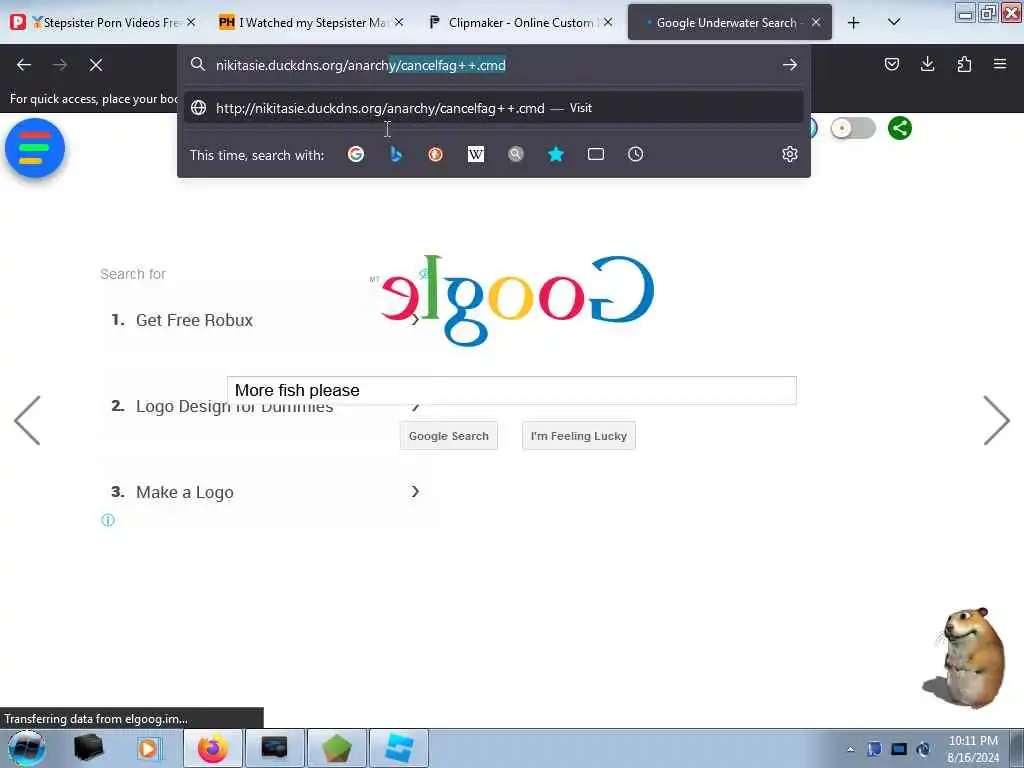Open the blue tilted-square taskbar app
The width and height of the screenshot is (1024, 768).
click(x=399, y=748)
